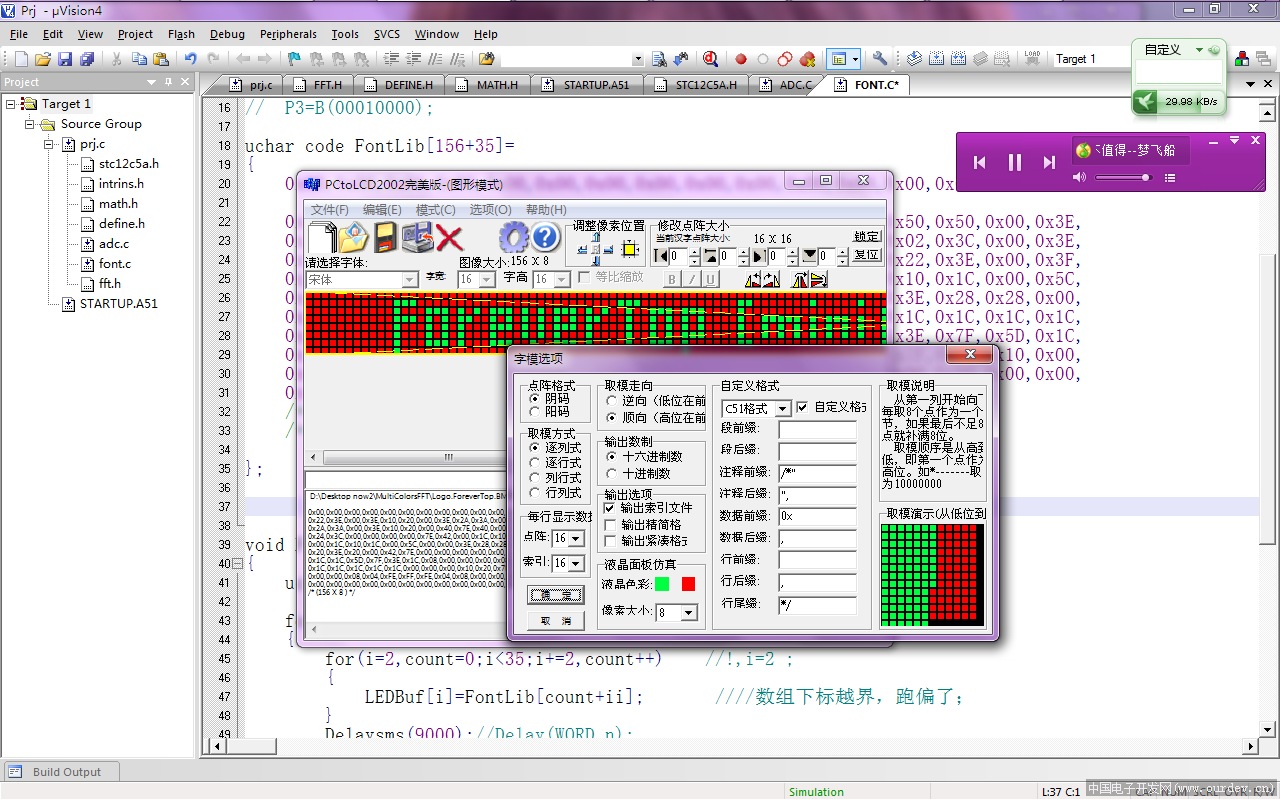
Task: Pause the music player playback
Action: coord(1014,162)
